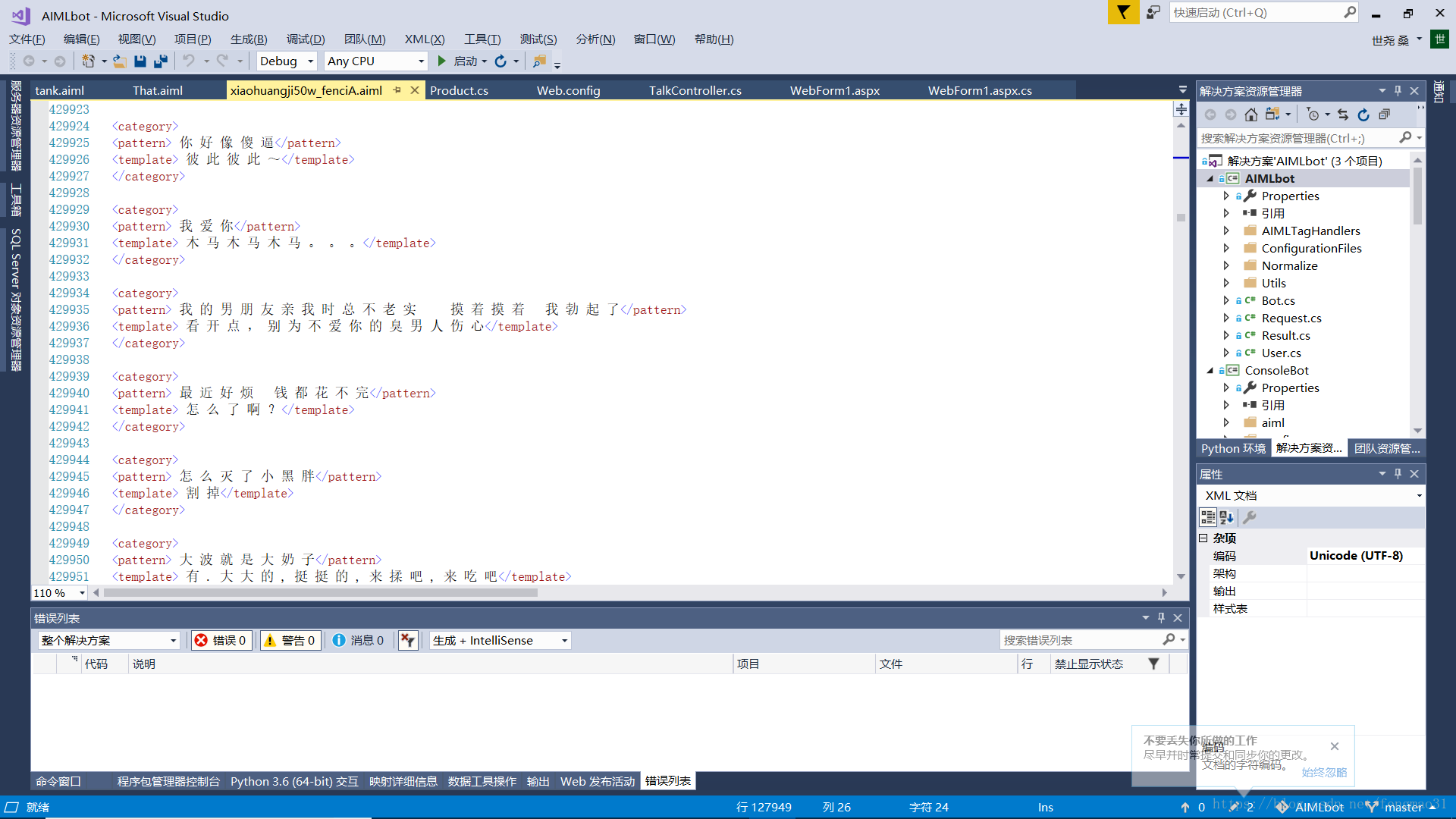Switch to the 输出 bottom tab
This screenshot has width=1456, height=819.
click(538, 782)
